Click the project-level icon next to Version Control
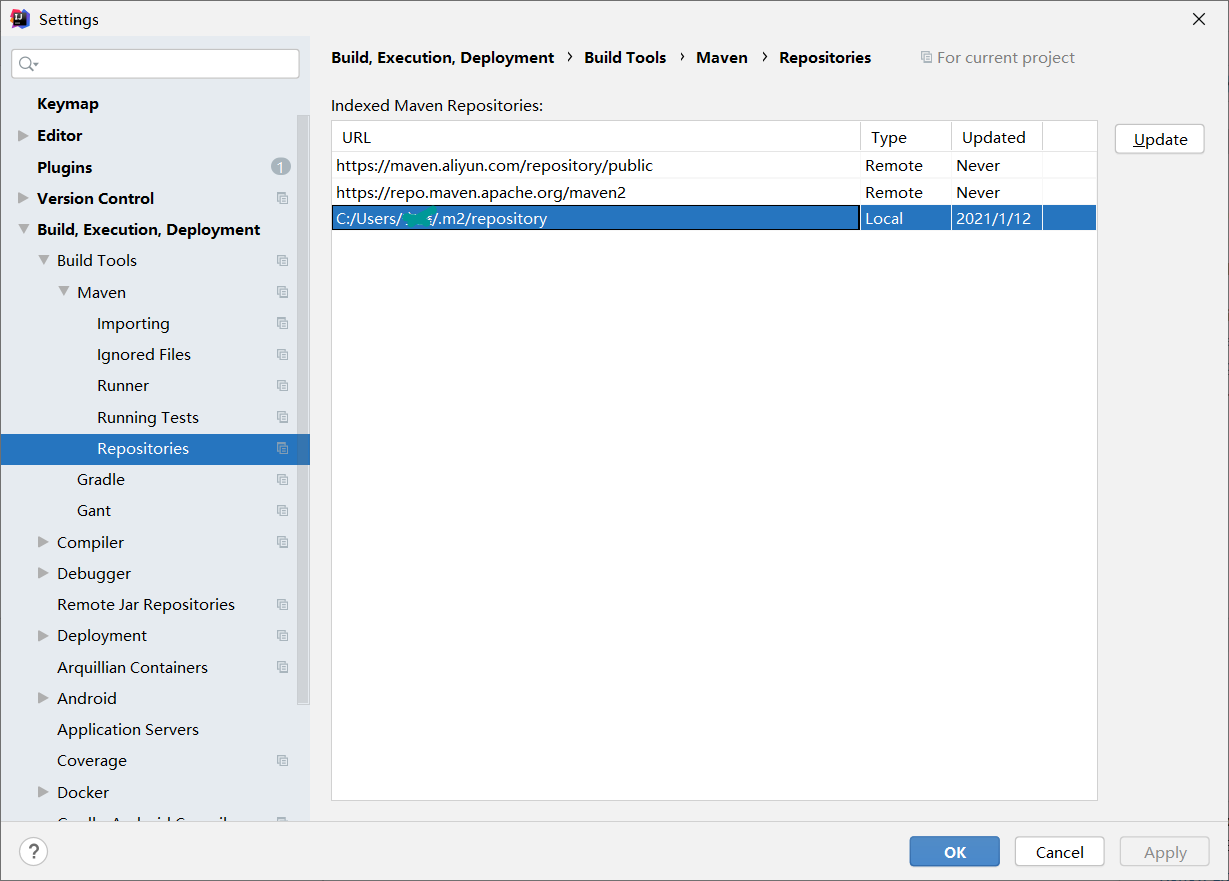 click(282, 198)
